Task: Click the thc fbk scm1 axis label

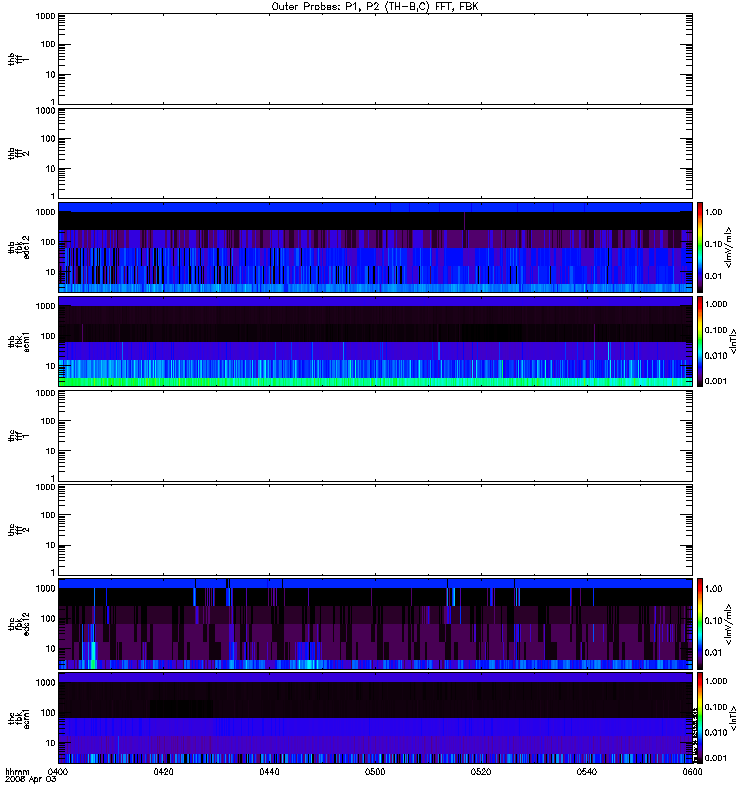Action: [x=18, y=718]
